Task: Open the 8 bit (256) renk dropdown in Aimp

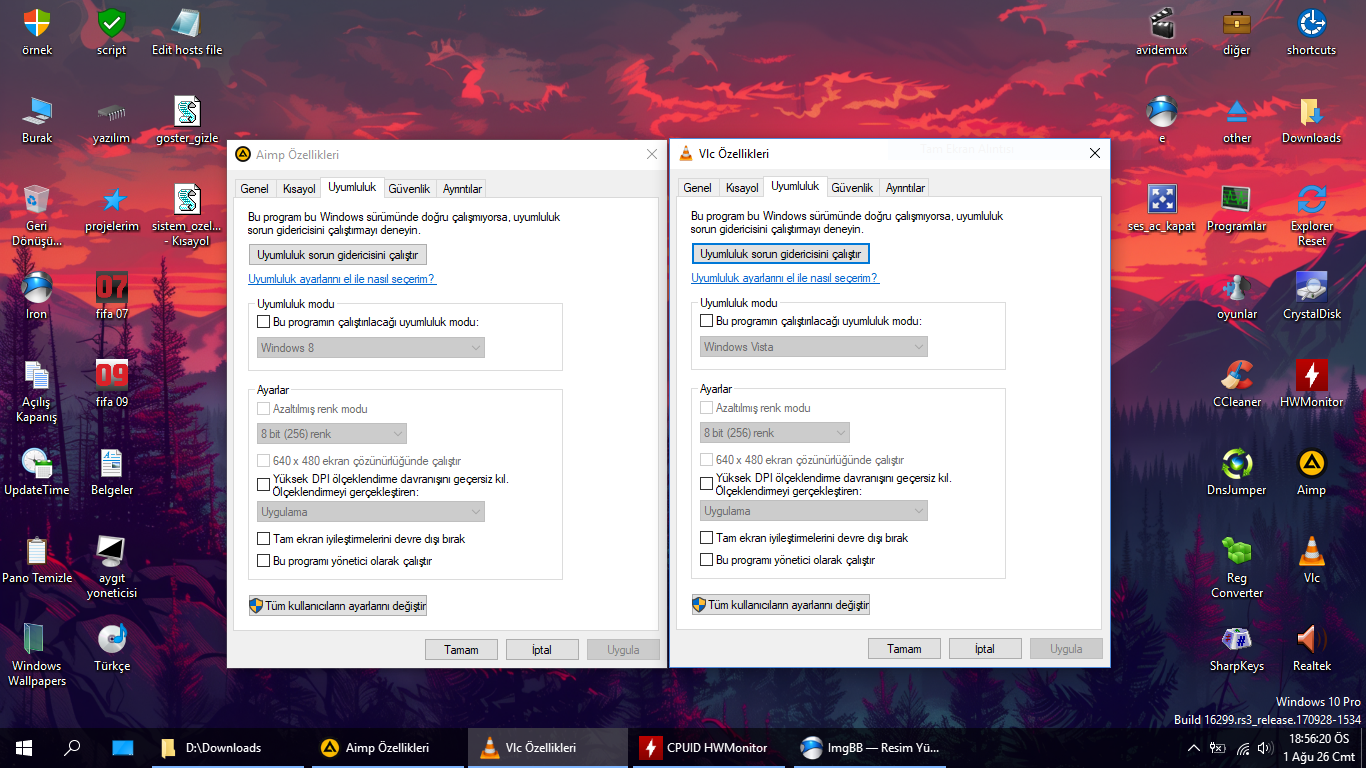Action: [332, 434]
